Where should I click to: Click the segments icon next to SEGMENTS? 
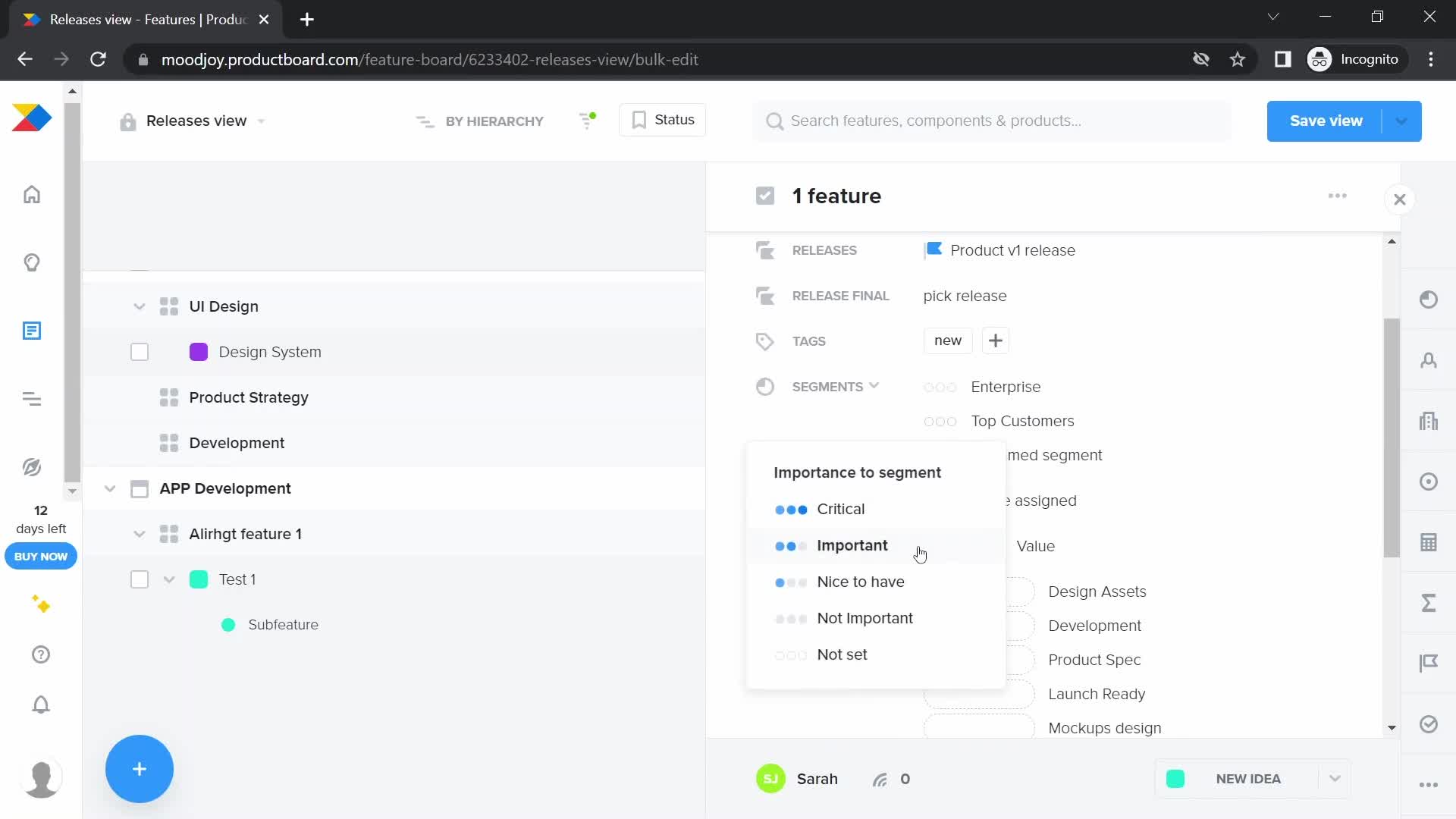coord(765,386)
